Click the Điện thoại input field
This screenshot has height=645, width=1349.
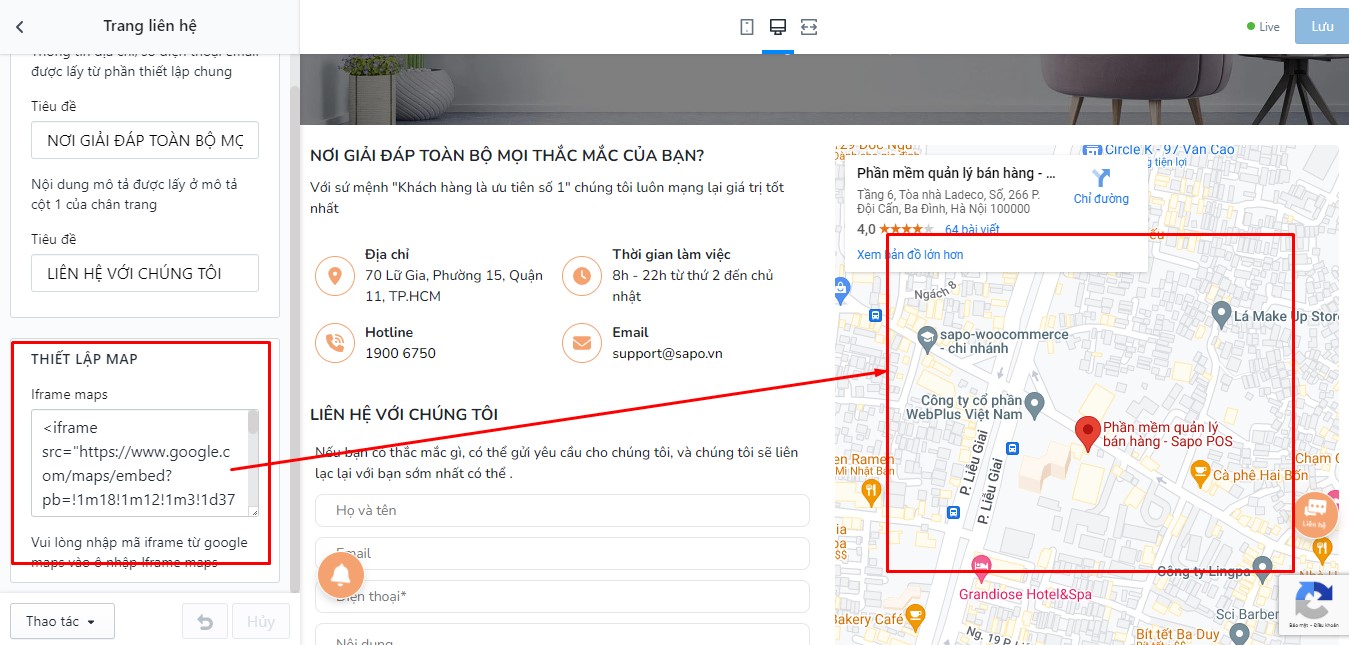[x=562, y=596]
